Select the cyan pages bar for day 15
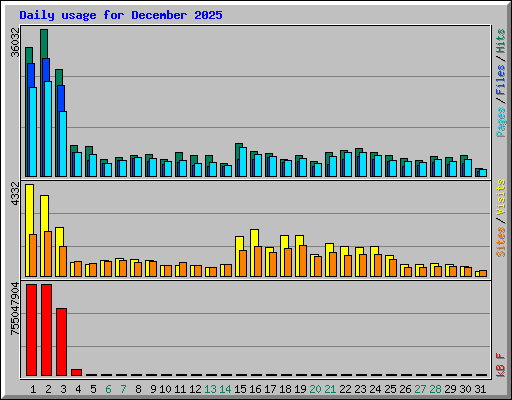 (243, 162)
